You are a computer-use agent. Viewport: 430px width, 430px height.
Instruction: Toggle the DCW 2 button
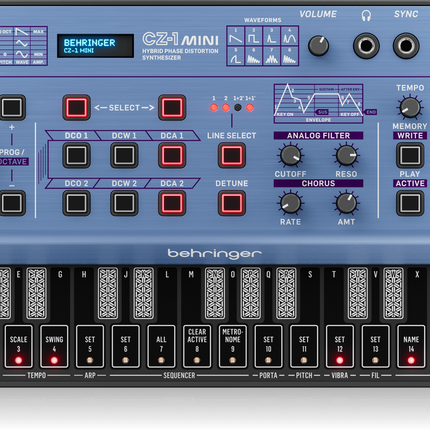(x=124, y=203)
